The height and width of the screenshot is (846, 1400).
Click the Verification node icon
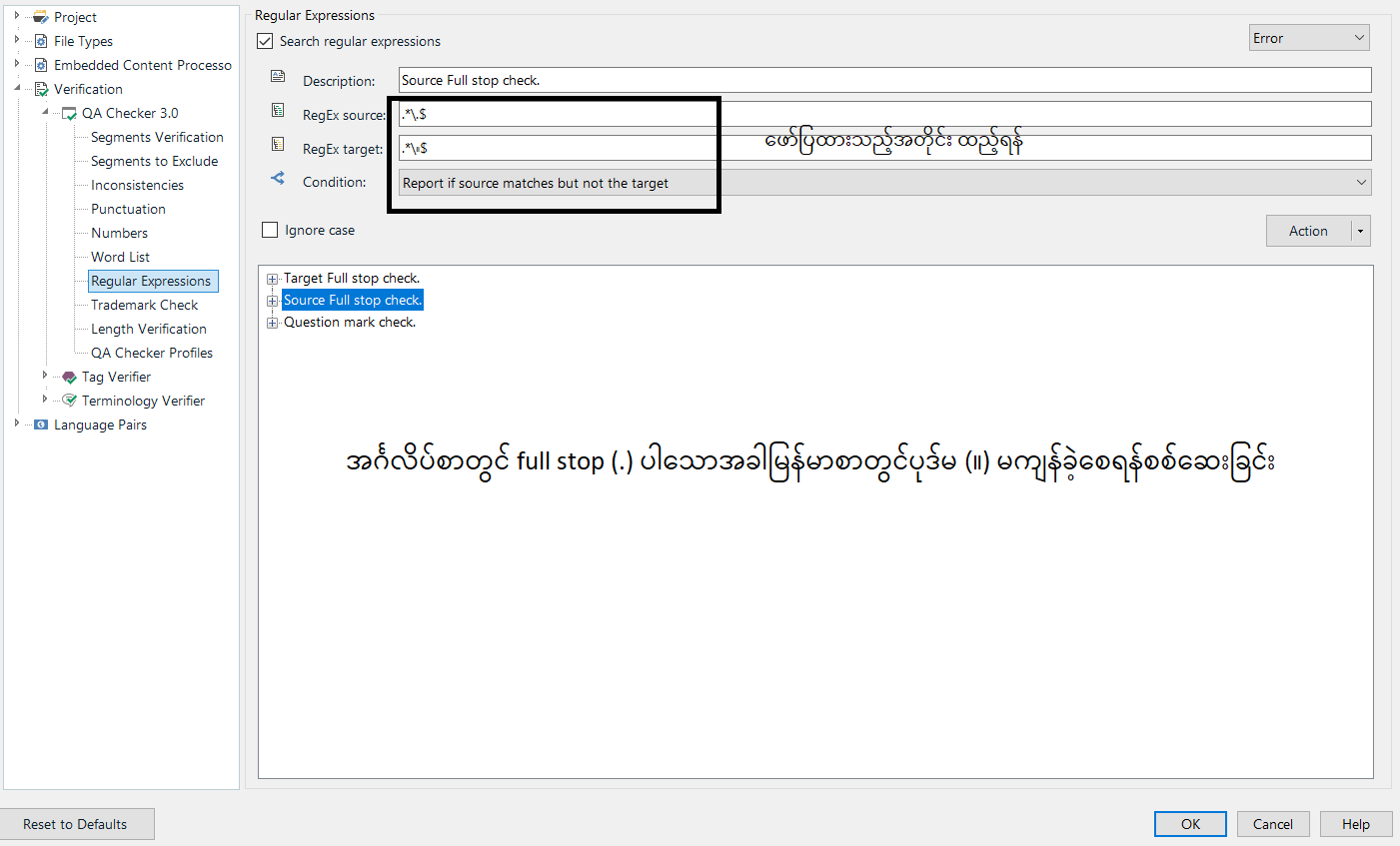pos(41,89)
